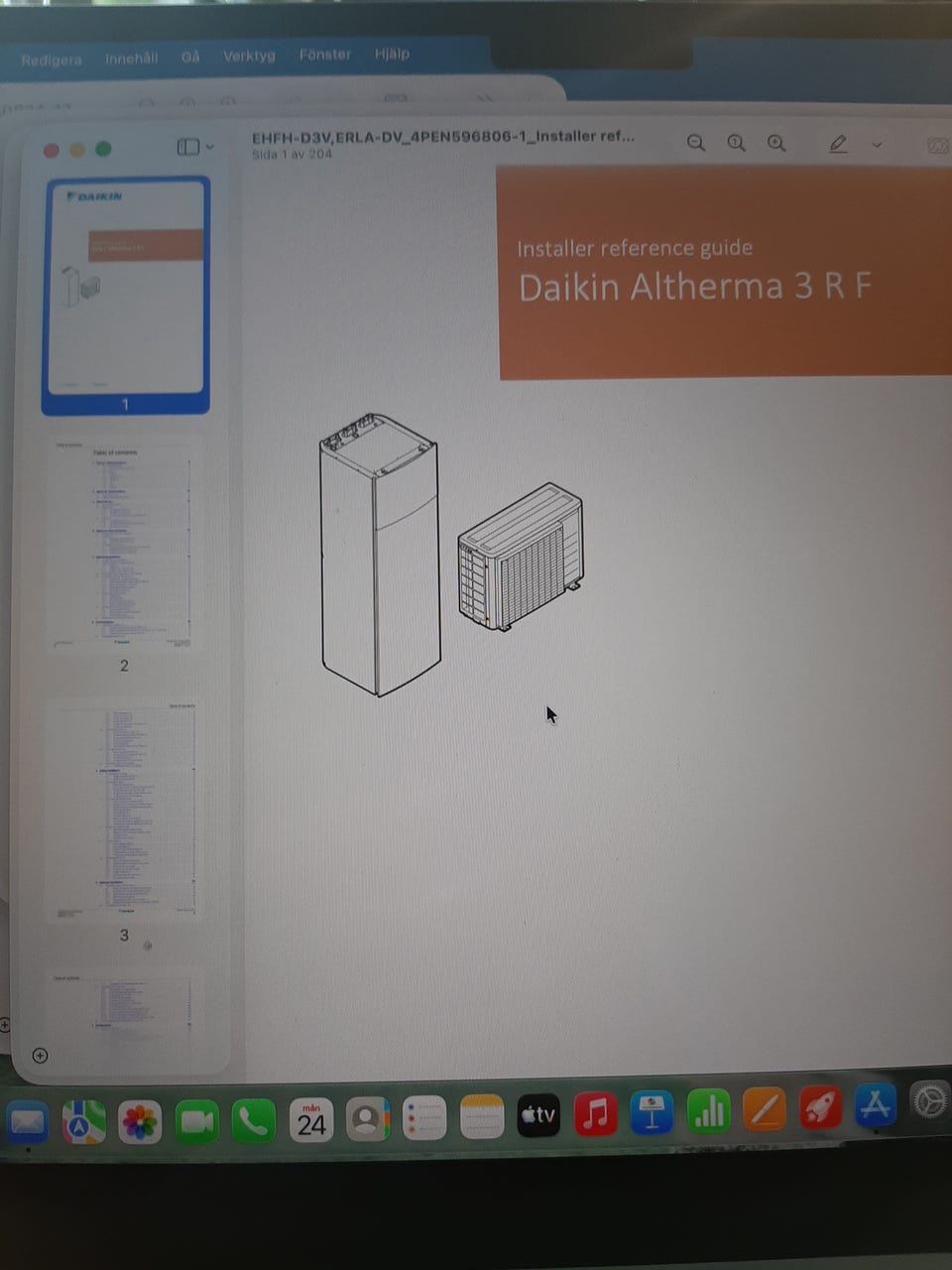The width and height of the screenshot is (952, 1270).
Task: Open the Fönster menu
Action: 325,55
